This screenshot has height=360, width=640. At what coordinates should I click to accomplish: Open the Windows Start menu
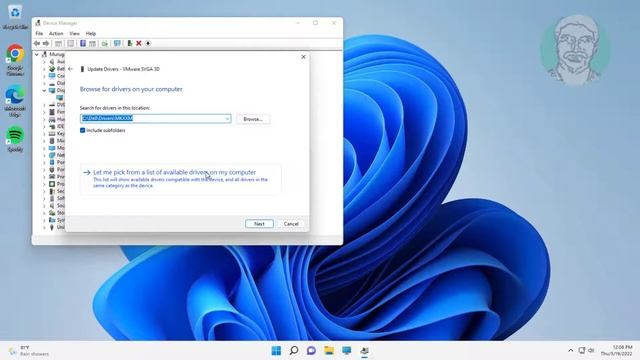tap(276, 351)
